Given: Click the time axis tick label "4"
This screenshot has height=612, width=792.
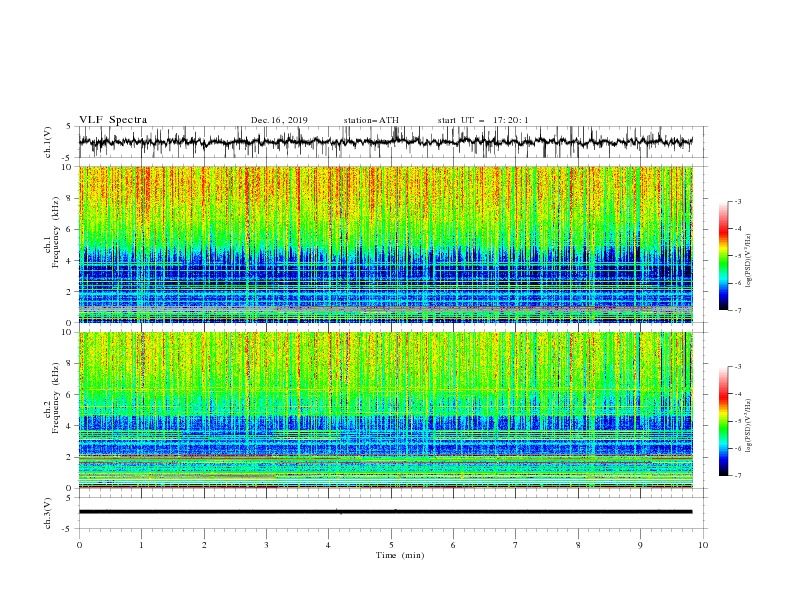Looking at the screenshot, I should click(328, 545).
